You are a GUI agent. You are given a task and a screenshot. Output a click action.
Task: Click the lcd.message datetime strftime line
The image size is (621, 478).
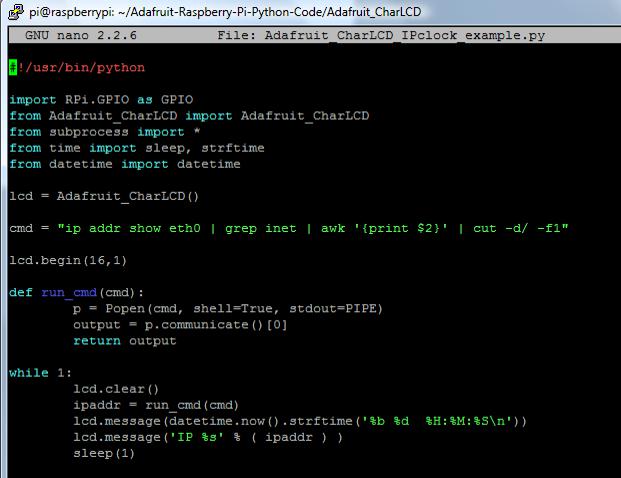coord(300,421)
